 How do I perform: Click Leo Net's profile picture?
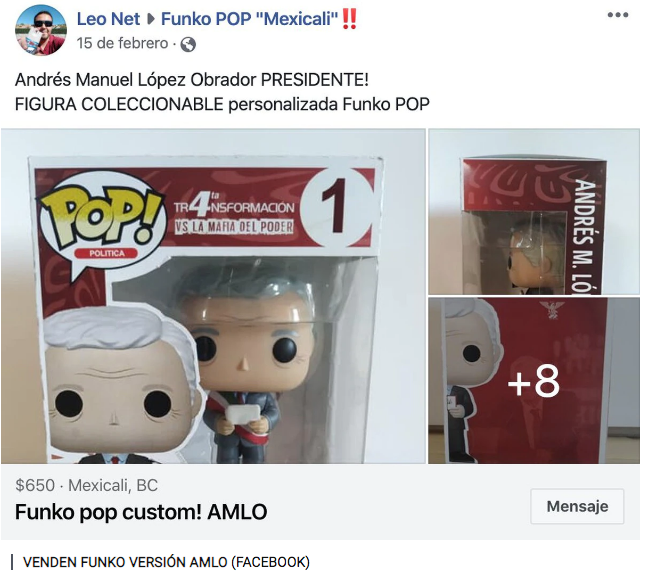pyautogui.click(x=41, y=30)
